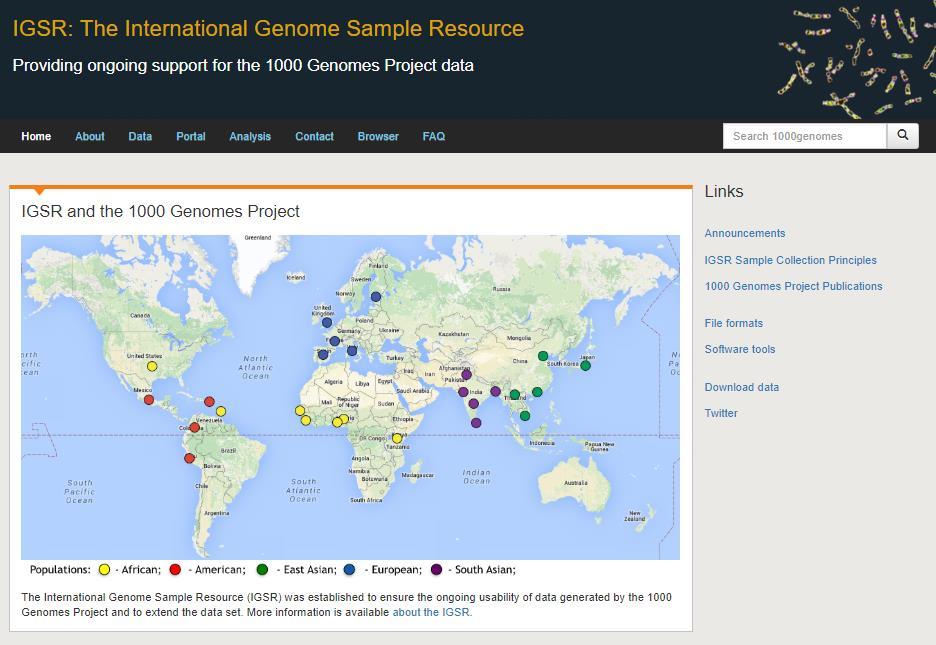Click the green marker on China's southern coast
Screen dimensions: 936x645
[537, 392]
